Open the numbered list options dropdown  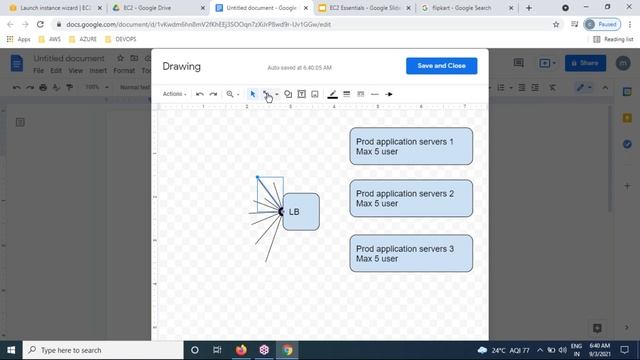pyautogui.click(x=511, y=88)
